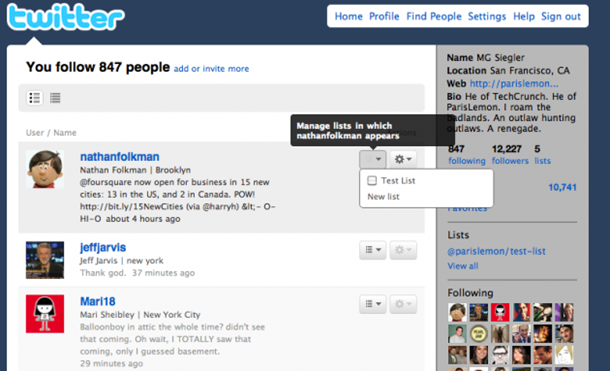Screen dimensions: 610x371
Task: Click '29 minutes ago' timestamp
Action: [111, 364]
